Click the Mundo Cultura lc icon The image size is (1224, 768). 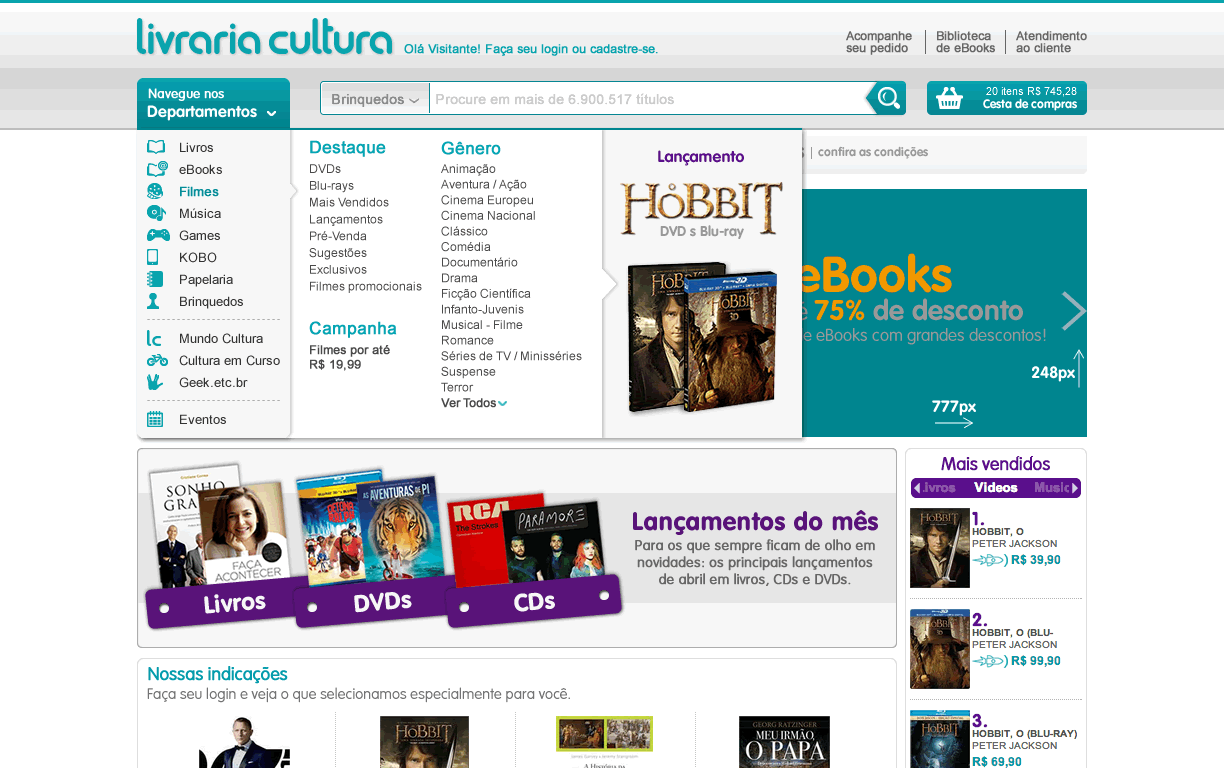[x=154, y=338]
